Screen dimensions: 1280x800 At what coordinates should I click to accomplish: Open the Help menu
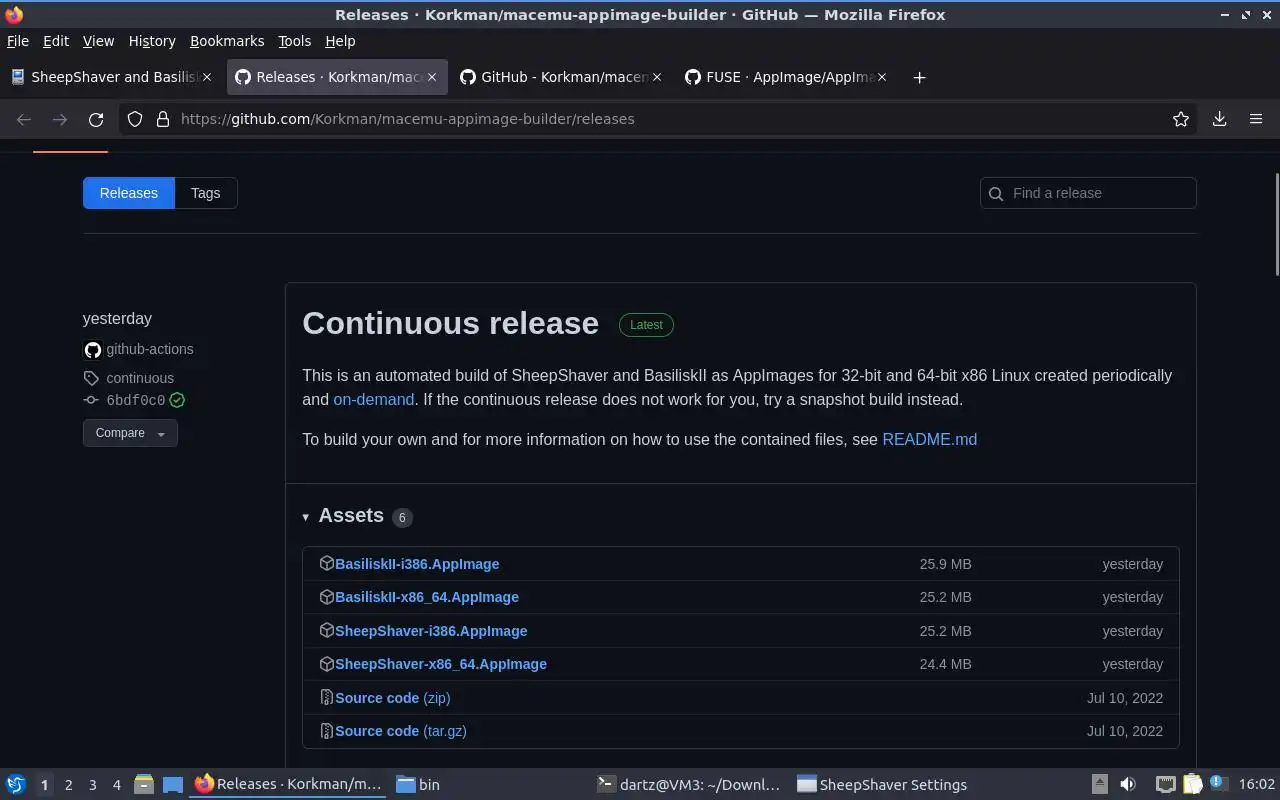point(340,41)
